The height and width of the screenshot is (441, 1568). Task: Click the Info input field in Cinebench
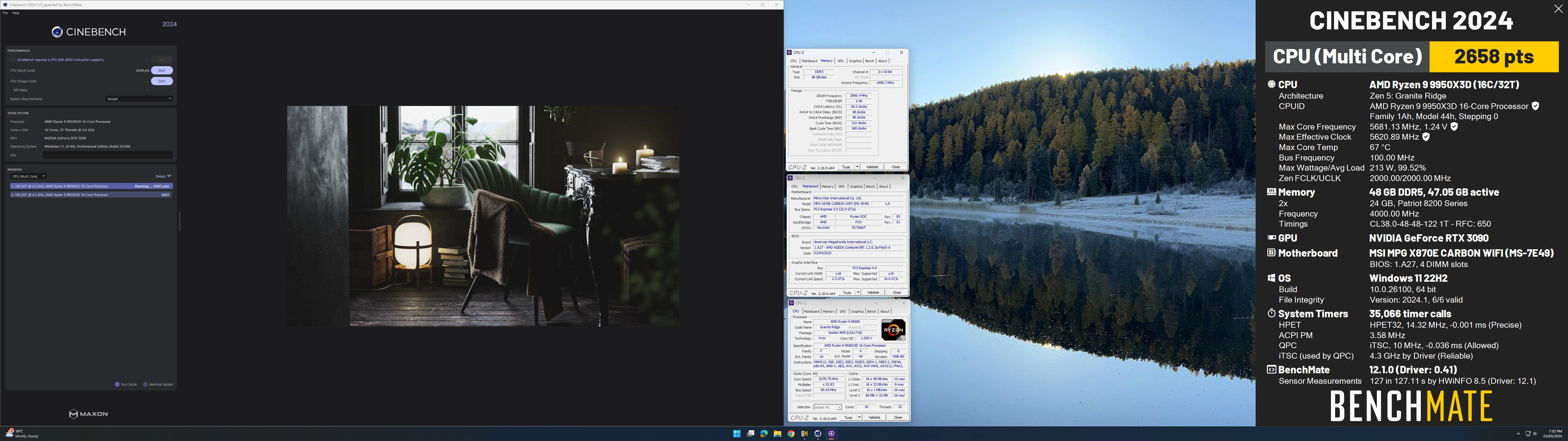pyautogui.click(x=108, y=155)
